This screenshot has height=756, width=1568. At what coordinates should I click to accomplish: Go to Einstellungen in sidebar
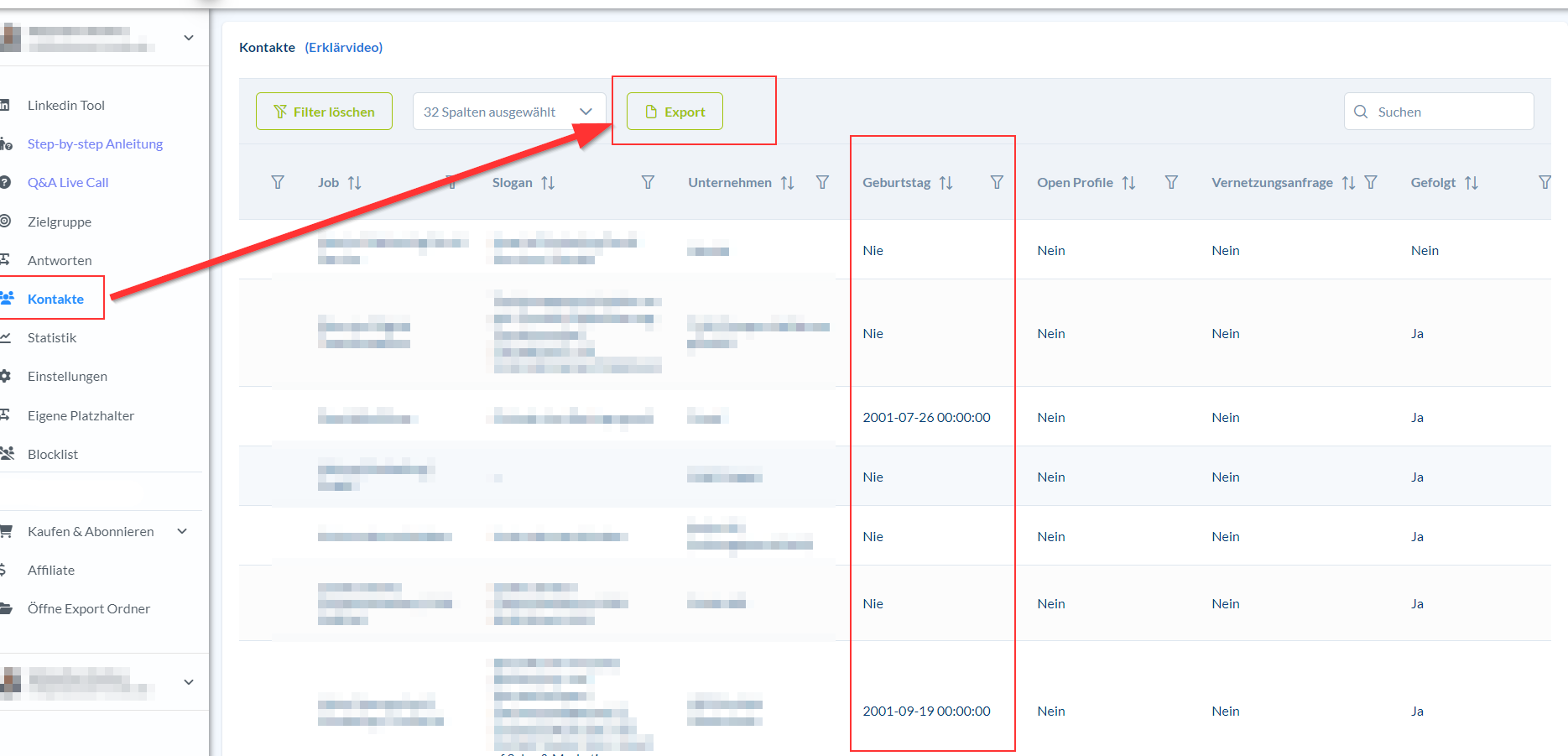(x=67, y=376)
